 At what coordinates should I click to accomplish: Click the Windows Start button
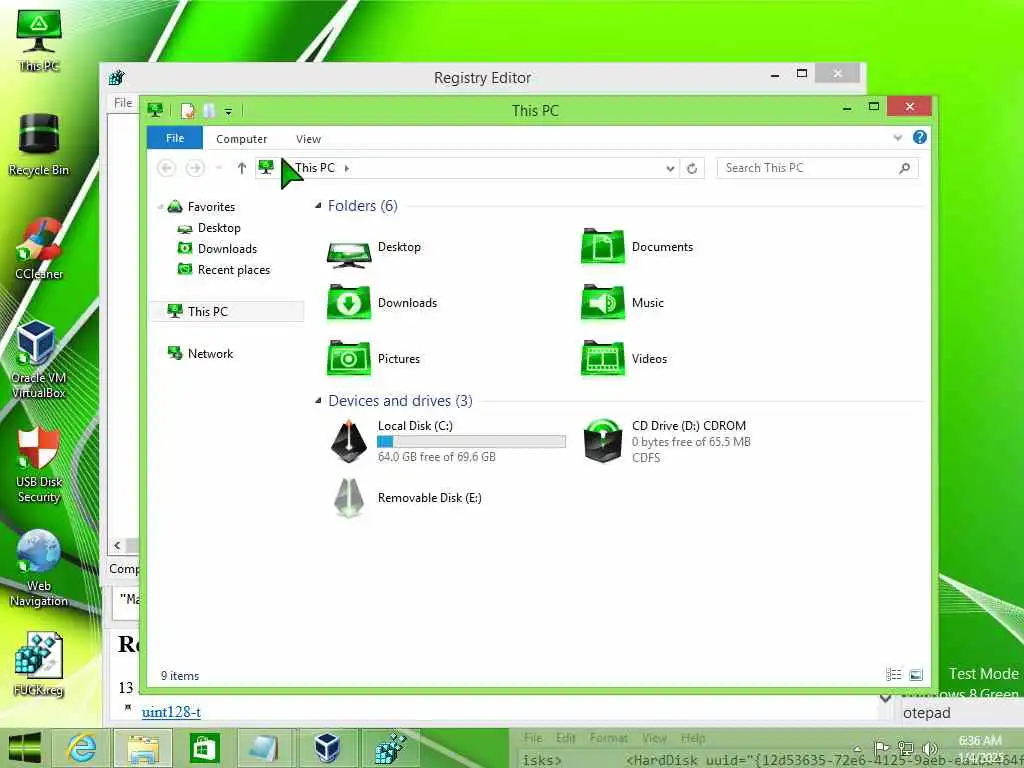pyautogui.click(x=24, y=748)
